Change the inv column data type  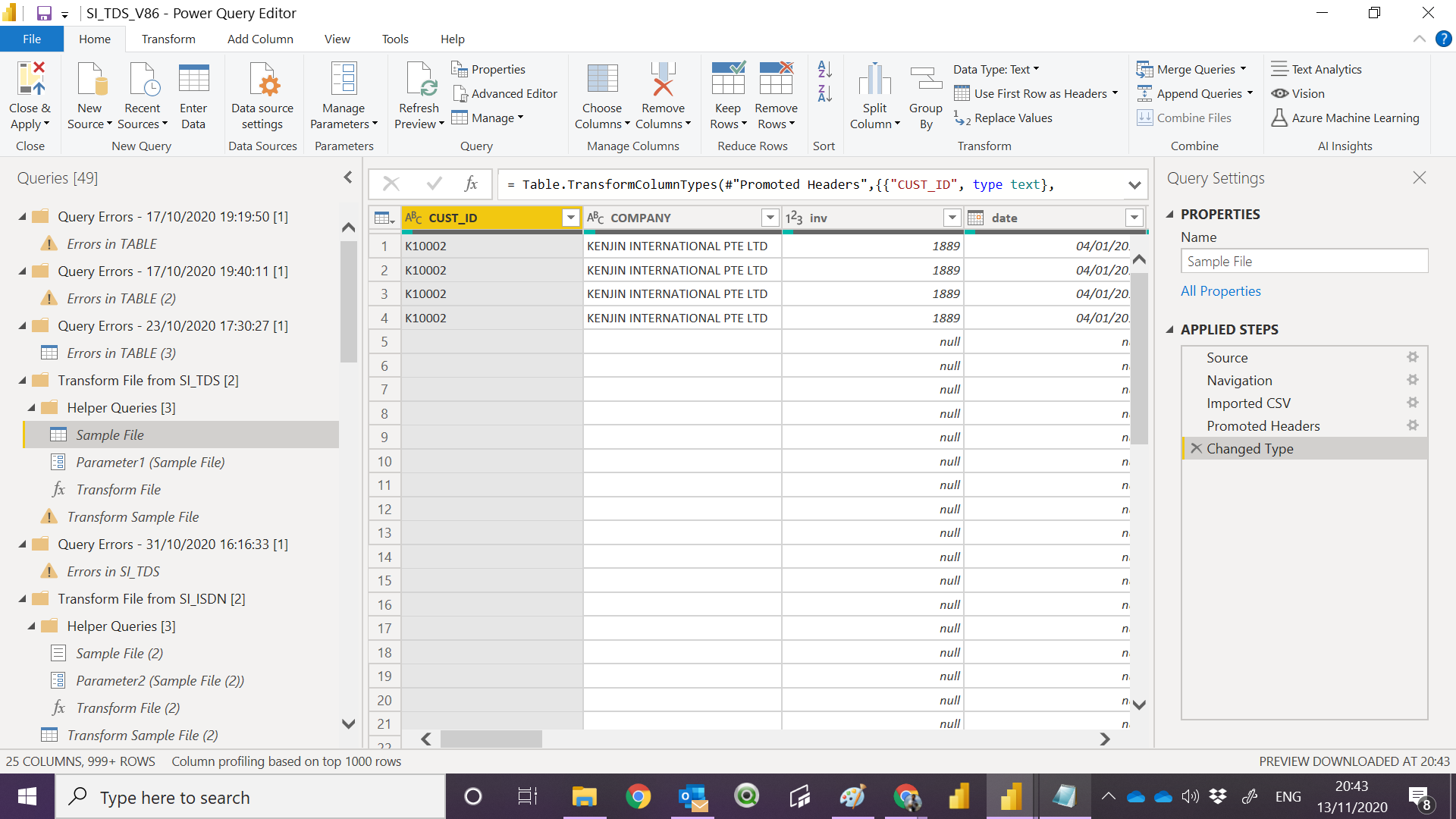tap(794, 218)
